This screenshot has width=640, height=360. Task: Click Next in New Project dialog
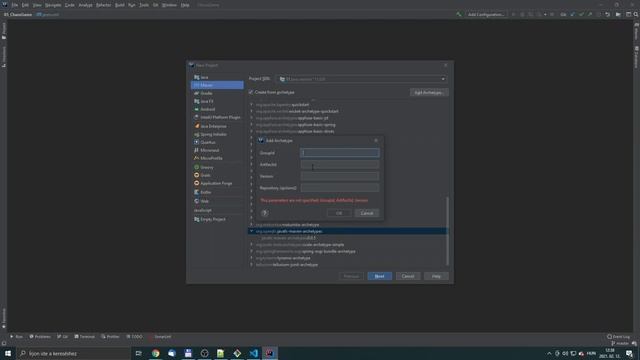tap(379, 276)
